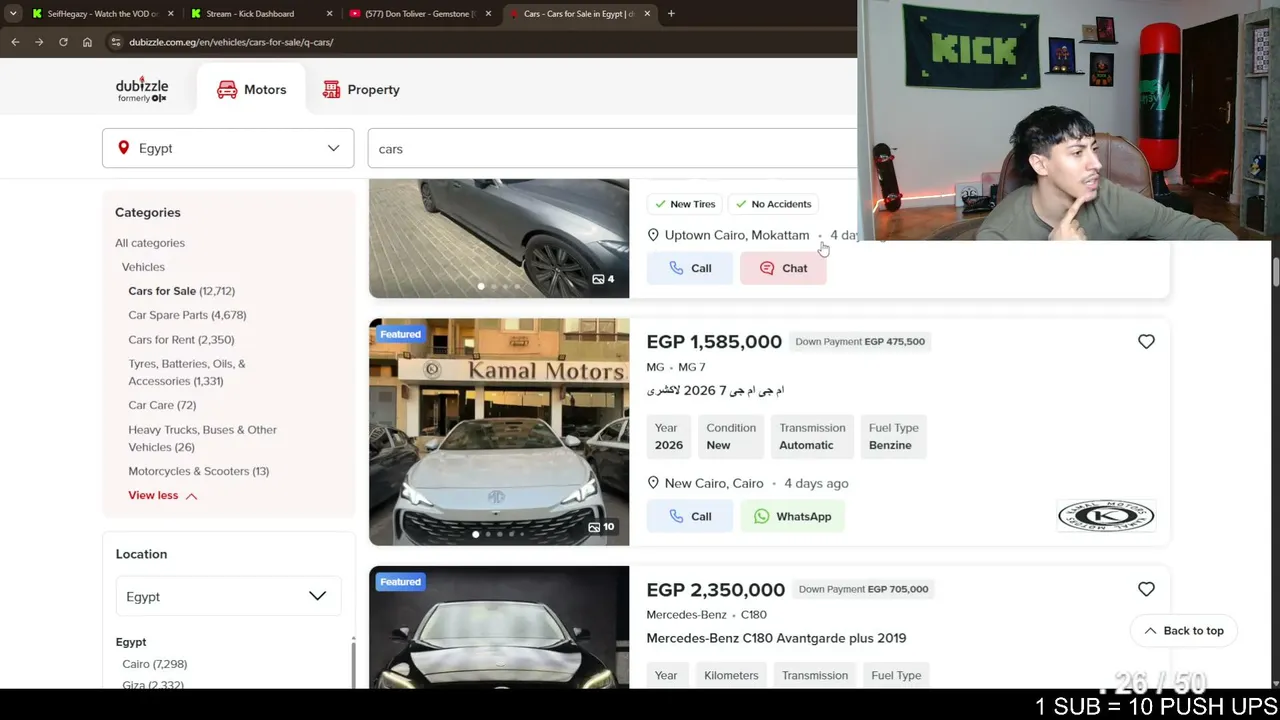Click the New Cairo, Cairo location text
The height and width of the screenshot is (720, 1280).
click(714, 483)
